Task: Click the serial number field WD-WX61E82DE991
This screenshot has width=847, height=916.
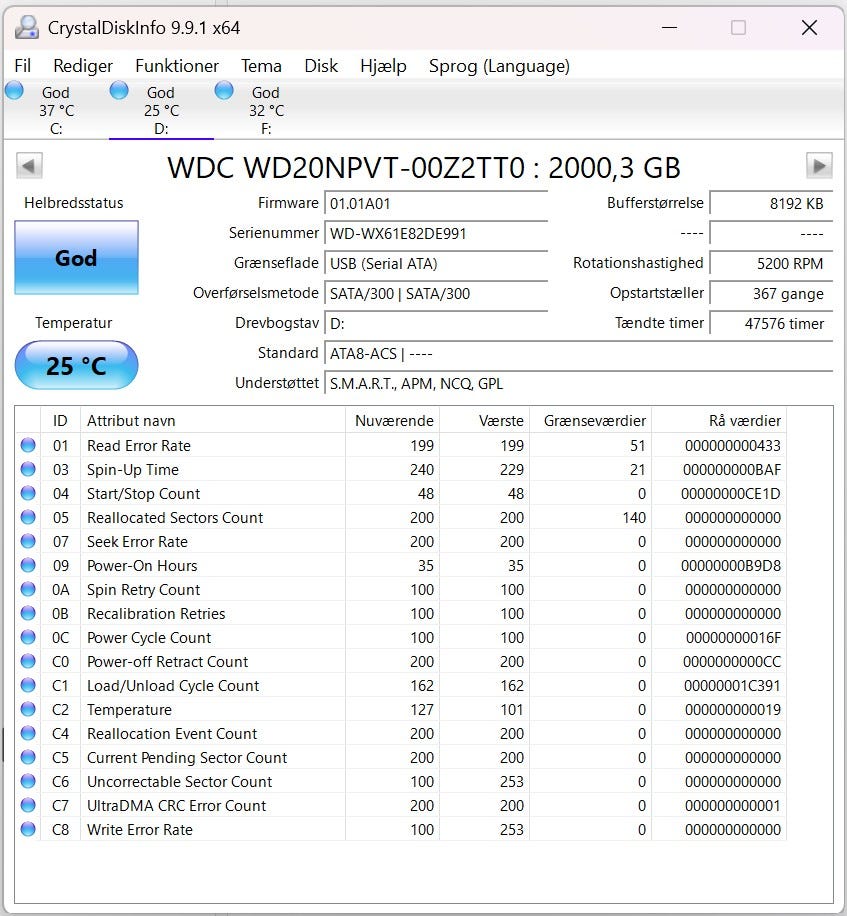Action: coord(436,234)
